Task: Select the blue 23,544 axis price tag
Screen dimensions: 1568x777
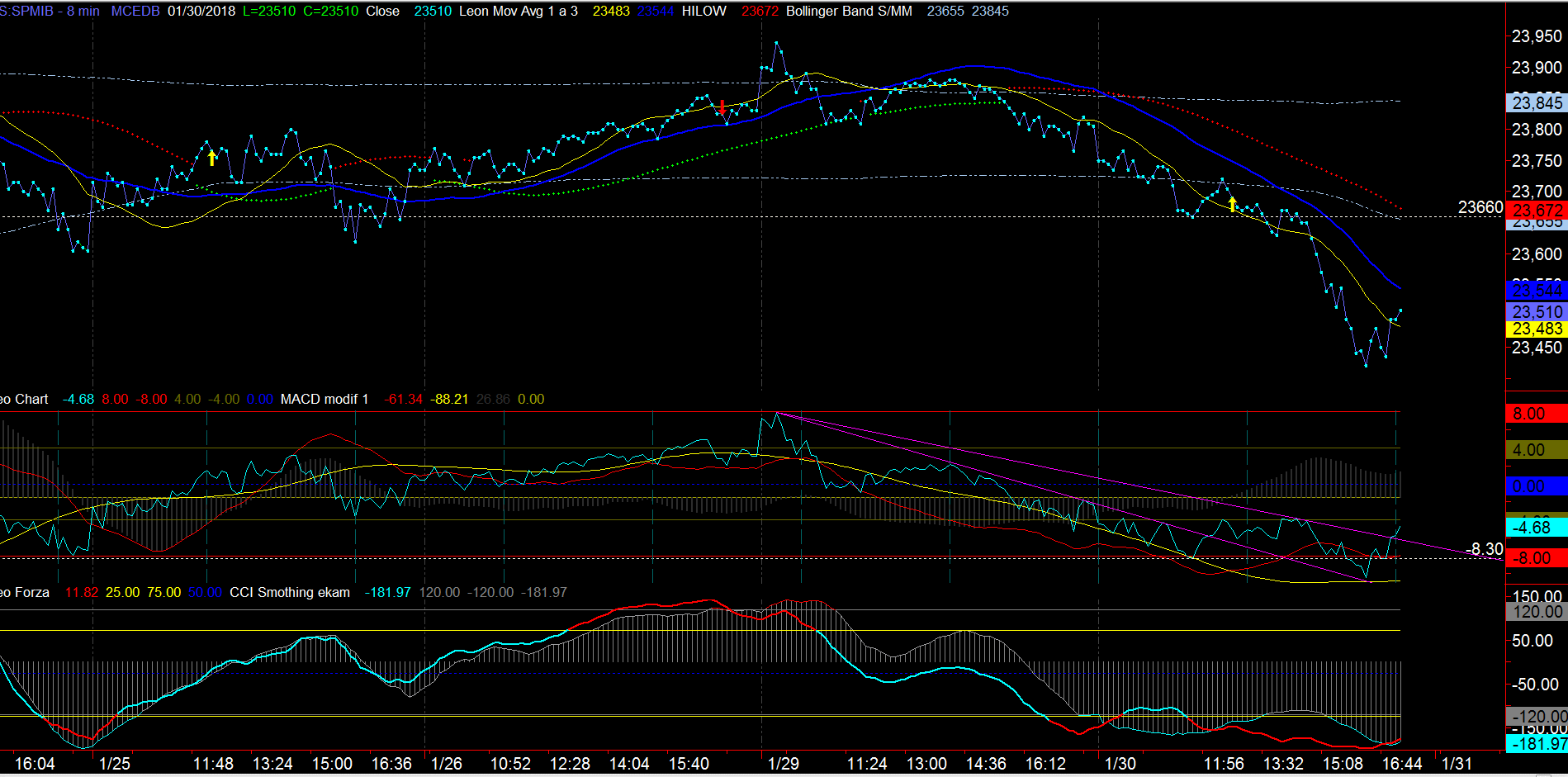Action: (x=1537, y=291)
